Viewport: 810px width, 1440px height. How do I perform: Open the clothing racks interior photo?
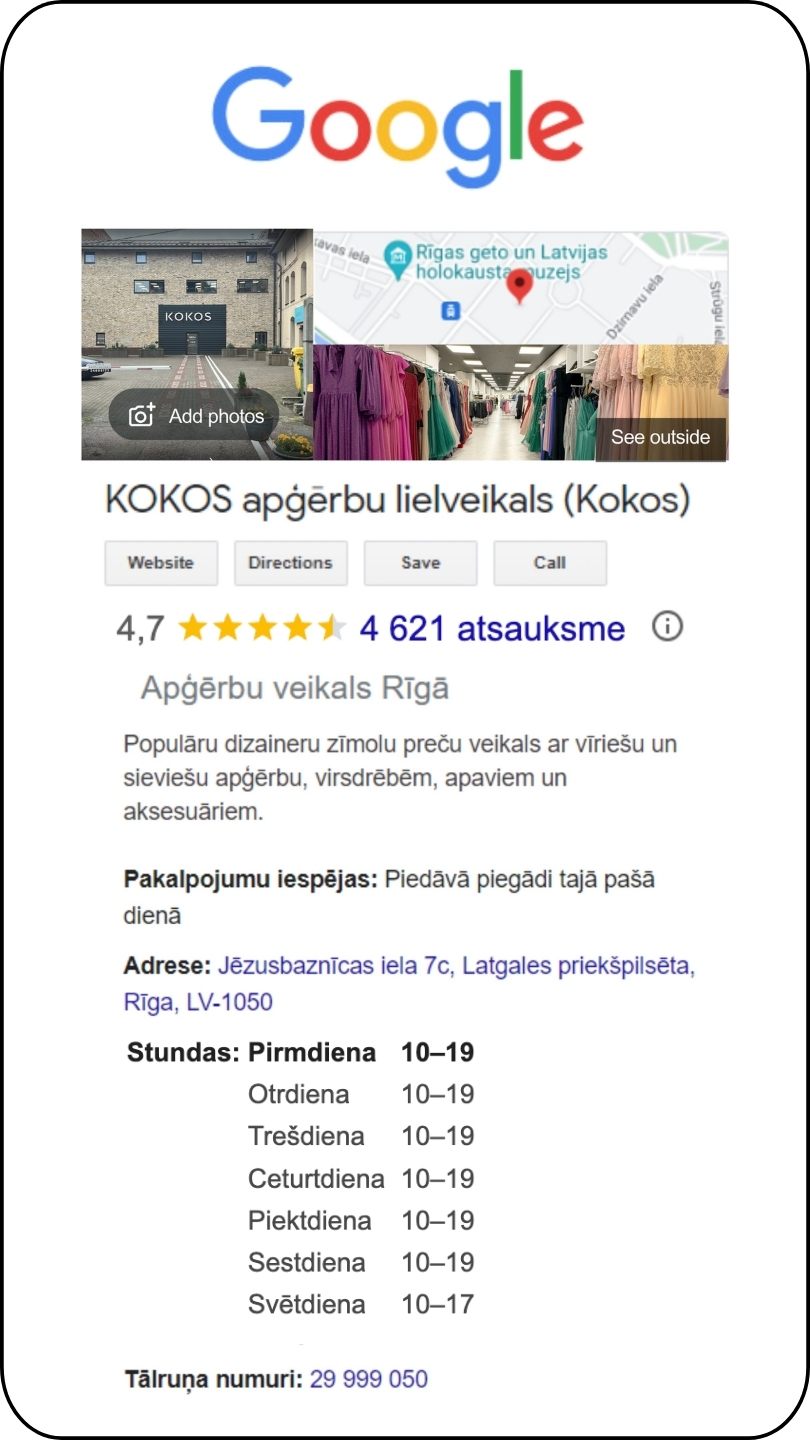point(455,402)
